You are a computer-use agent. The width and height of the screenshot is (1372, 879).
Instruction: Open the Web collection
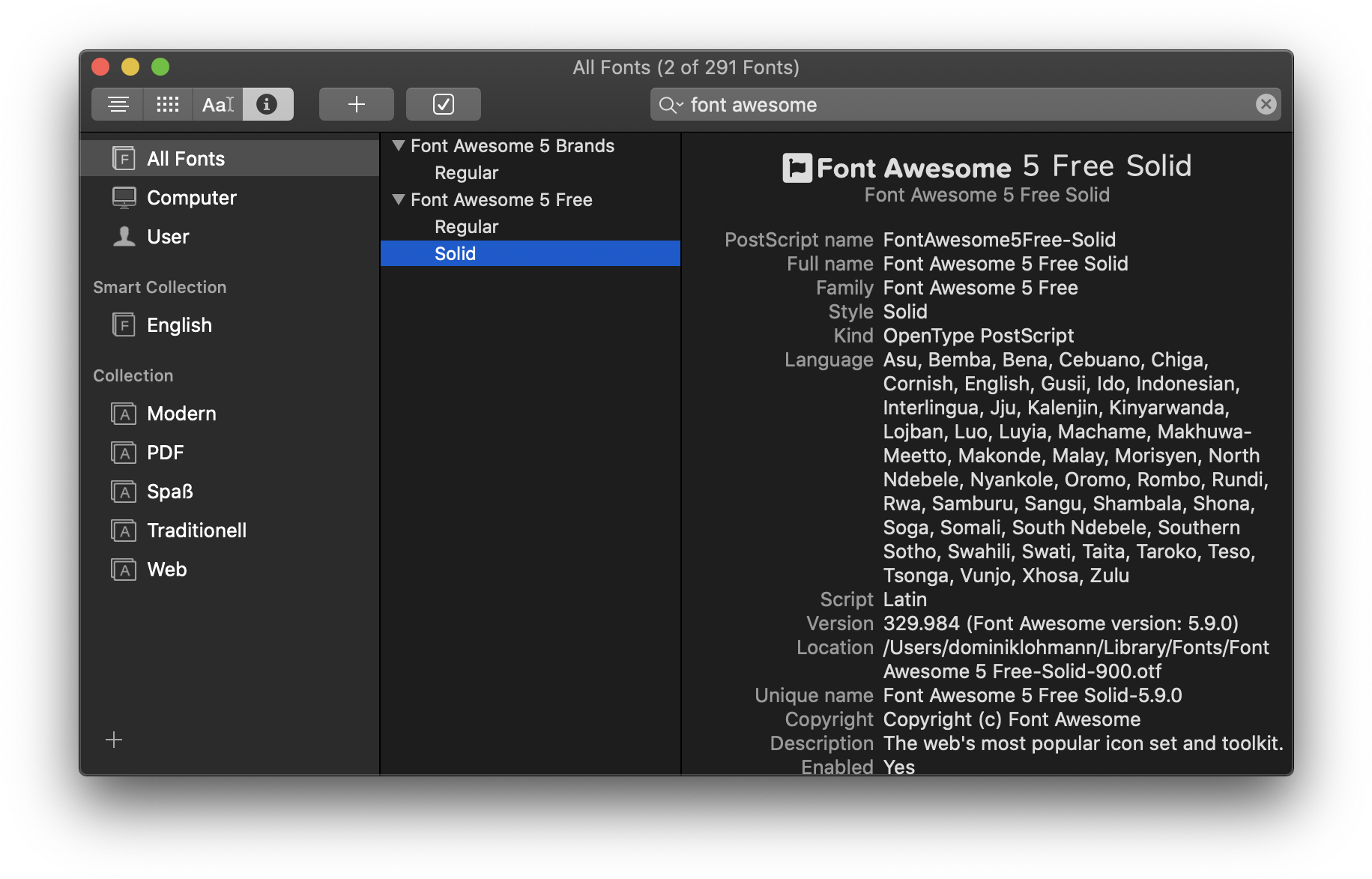pos(229,569)
